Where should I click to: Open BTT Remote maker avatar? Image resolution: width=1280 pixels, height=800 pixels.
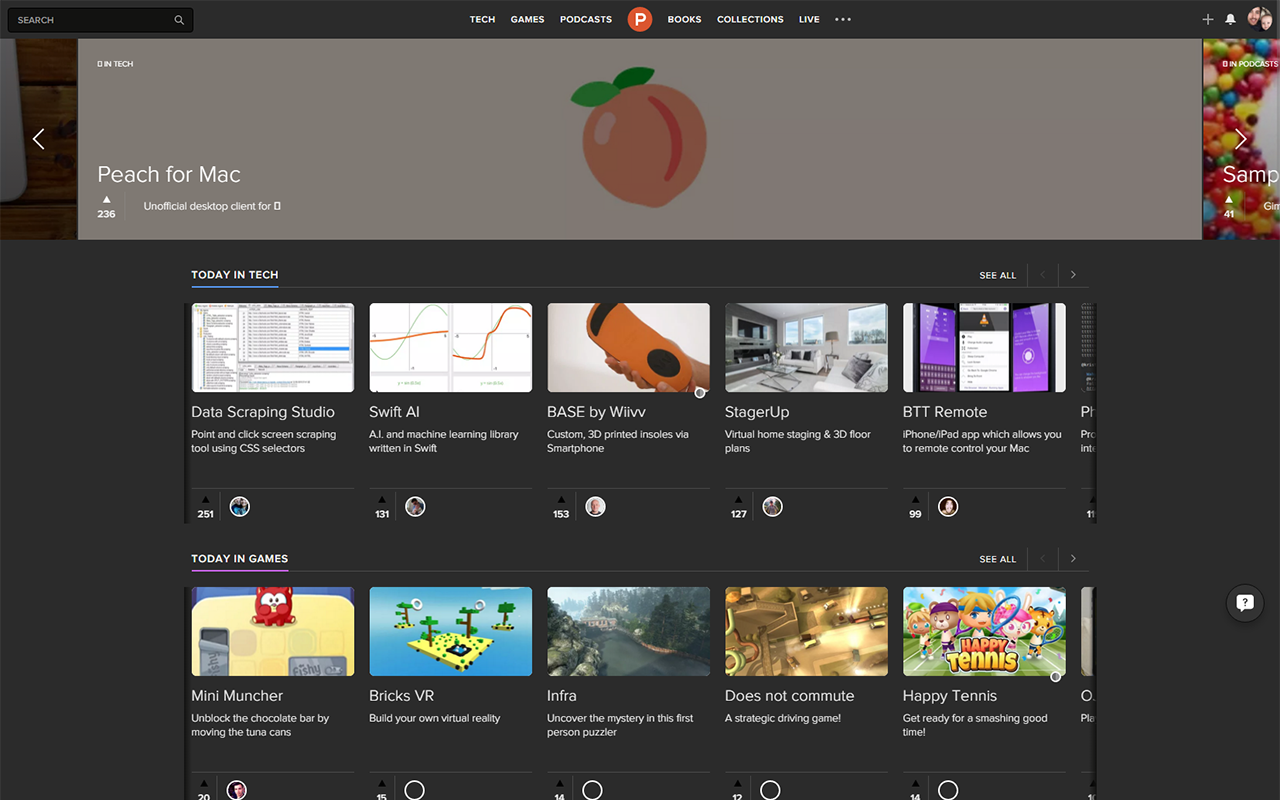pyautogui.click(x=948, y=506)
